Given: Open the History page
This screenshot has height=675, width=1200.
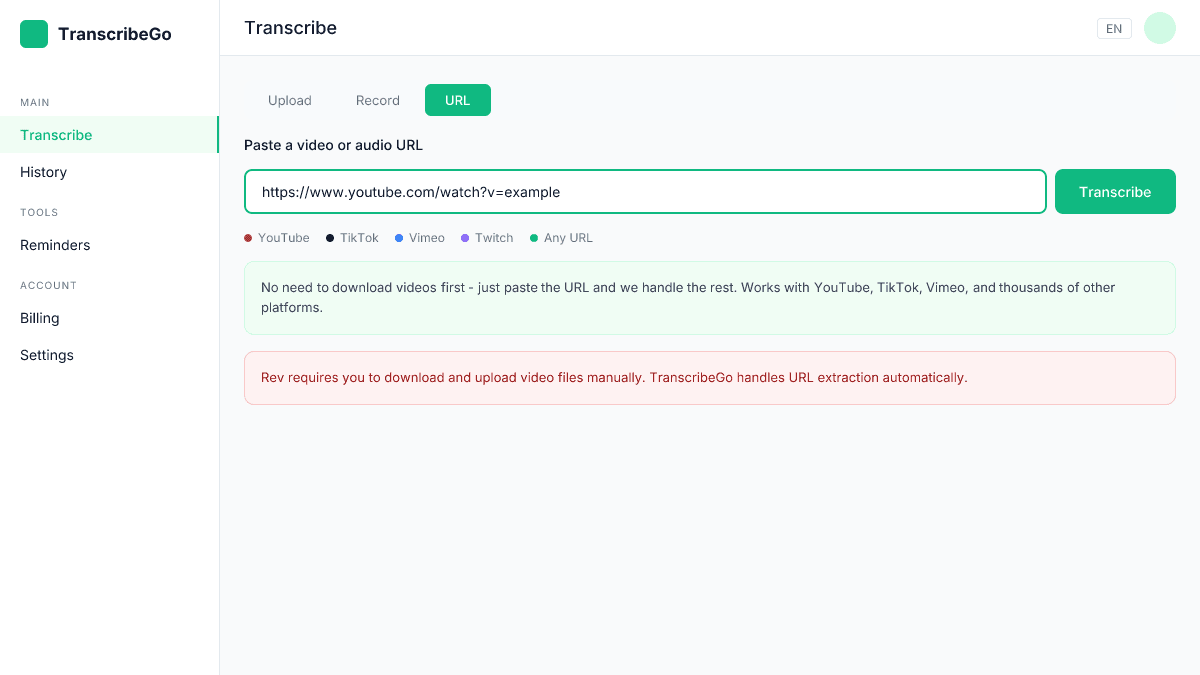Looking at the screenshot, I should pos(43,172).
